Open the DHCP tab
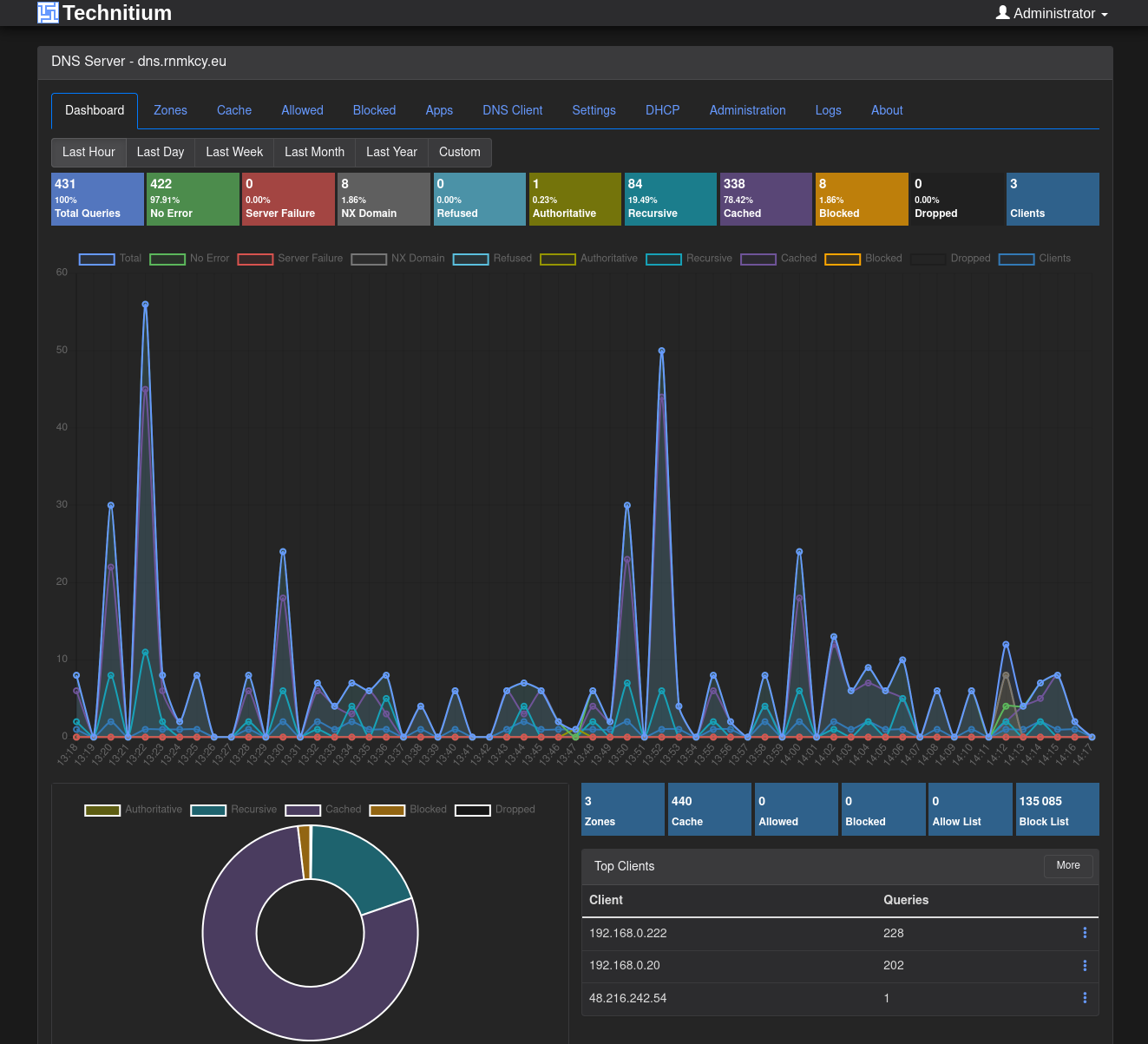The height and width of the screenshot is (1044, 1148). (x=662, y=110)
